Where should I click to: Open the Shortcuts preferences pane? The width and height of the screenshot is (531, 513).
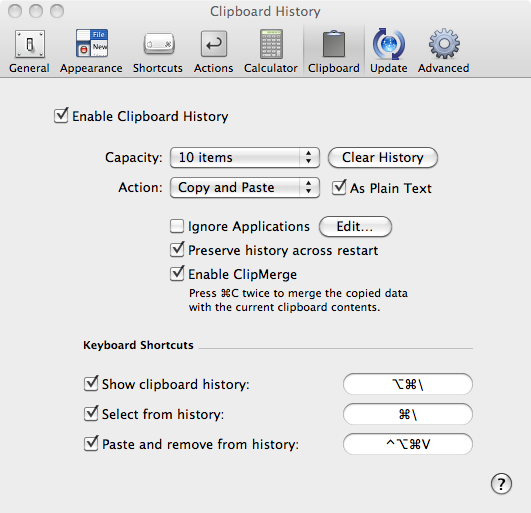158,51
